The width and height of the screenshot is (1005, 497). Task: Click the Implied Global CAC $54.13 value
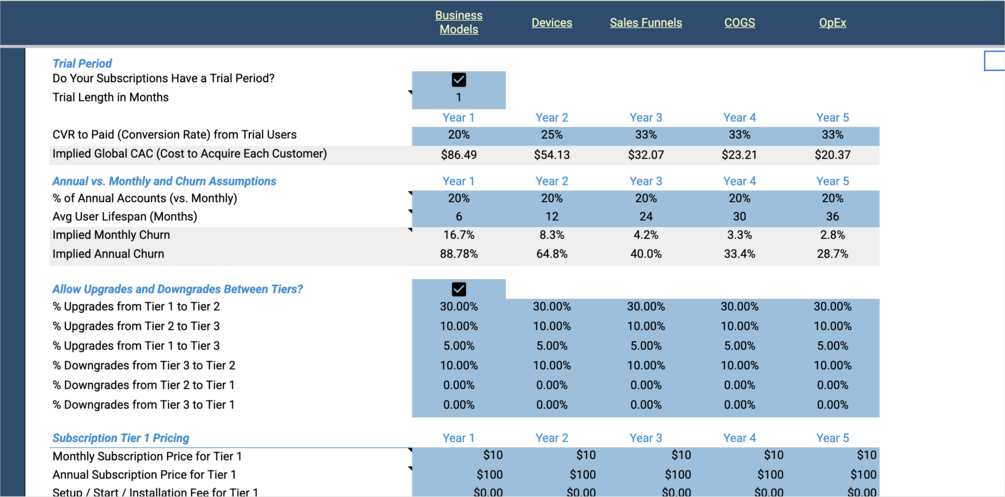pos(552,155)
